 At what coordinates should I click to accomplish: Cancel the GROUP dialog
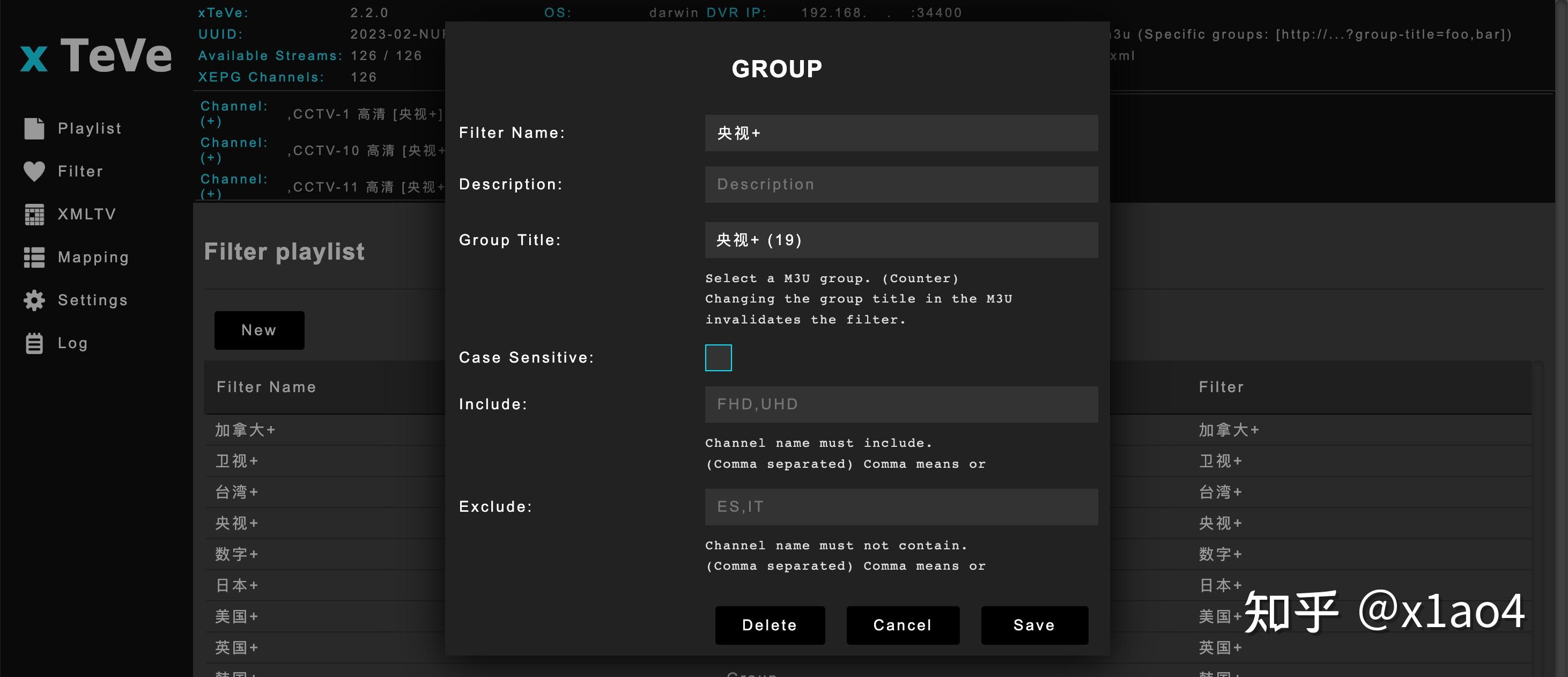coord(902,624)
